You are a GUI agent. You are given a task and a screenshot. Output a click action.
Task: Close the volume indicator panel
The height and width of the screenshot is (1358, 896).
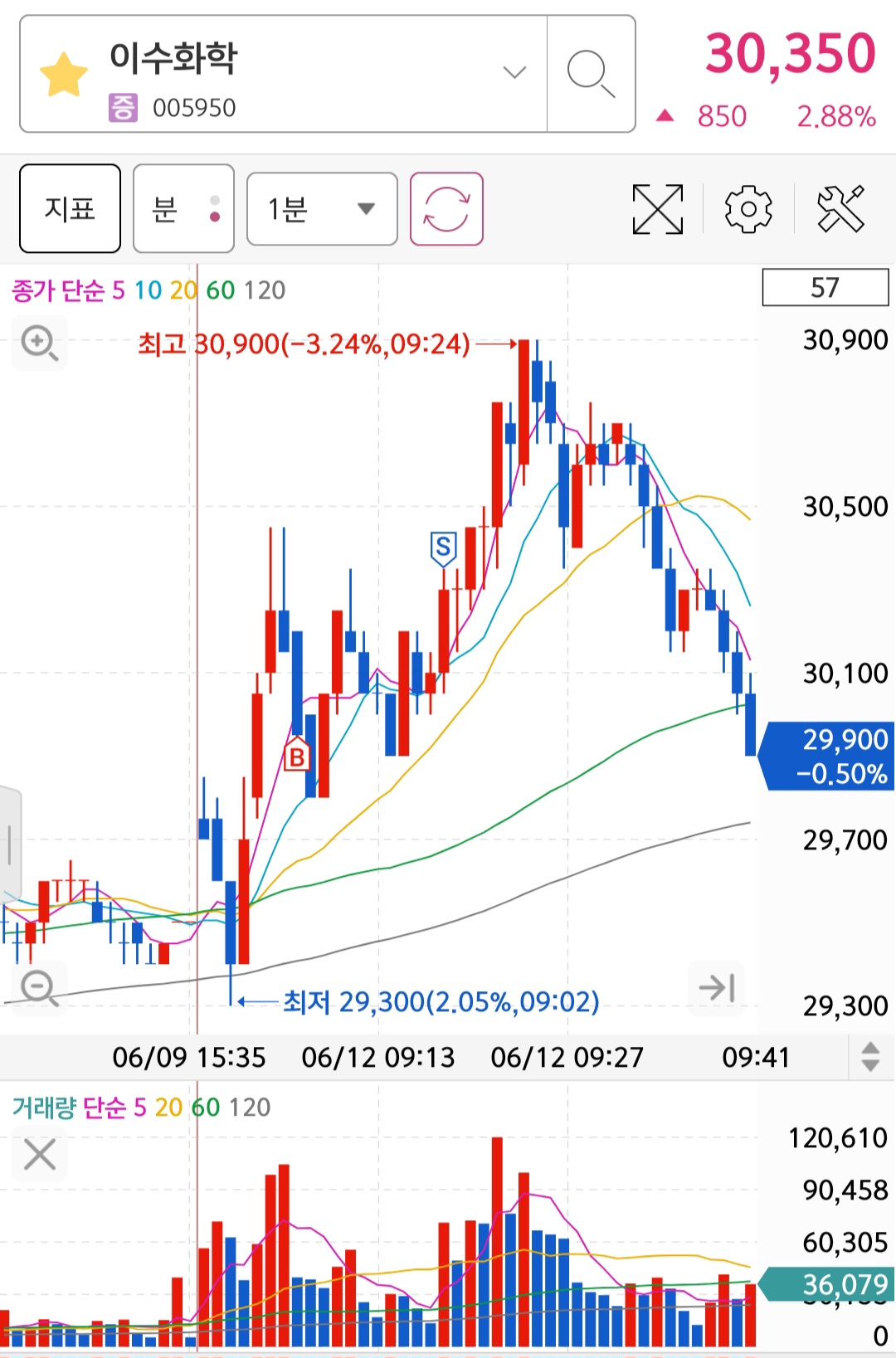pos(40,1154)
